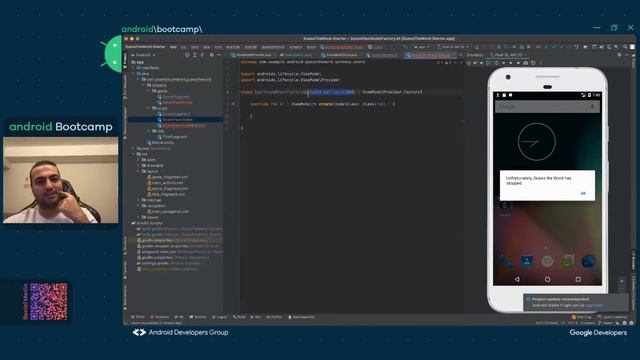Open the App Inspection tool window
The image size is (640, 360).
[302, 317]
